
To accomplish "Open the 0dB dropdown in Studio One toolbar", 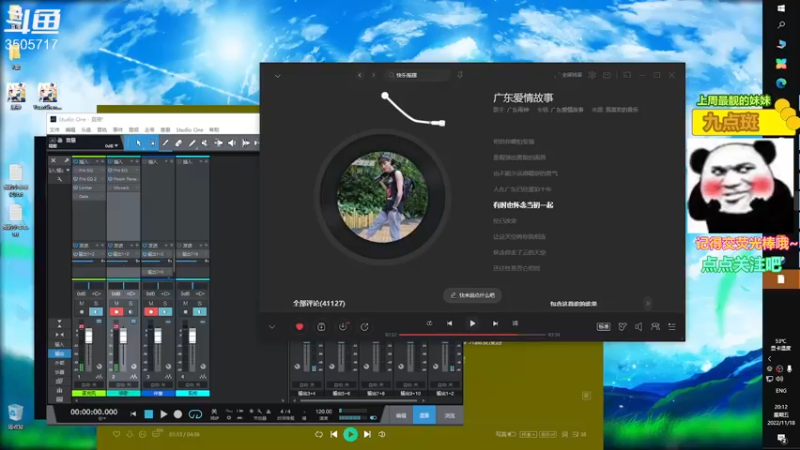I will coord(111,146).
